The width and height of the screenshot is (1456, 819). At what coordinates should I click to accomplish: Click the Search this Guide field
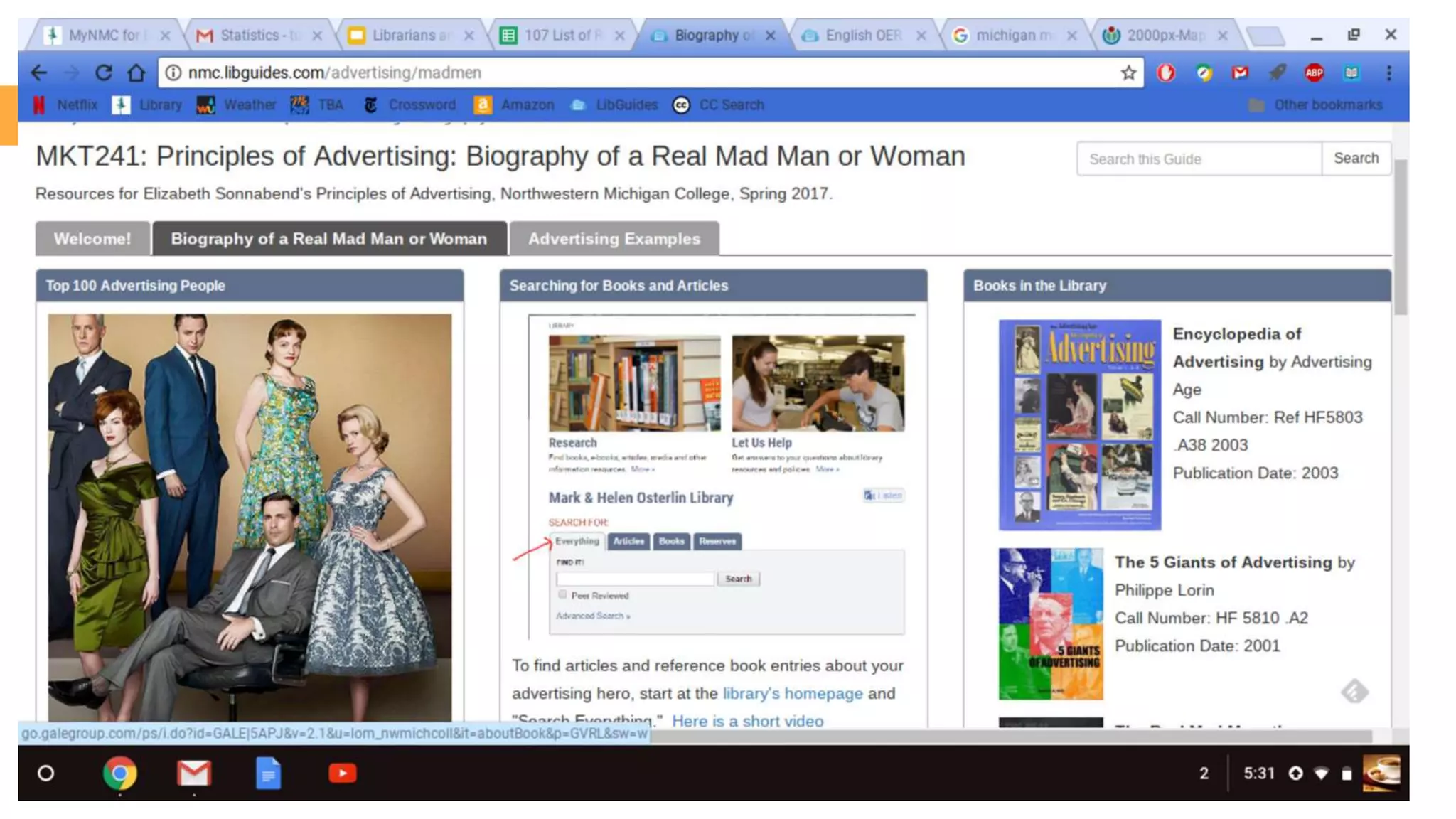[1199, 159]
